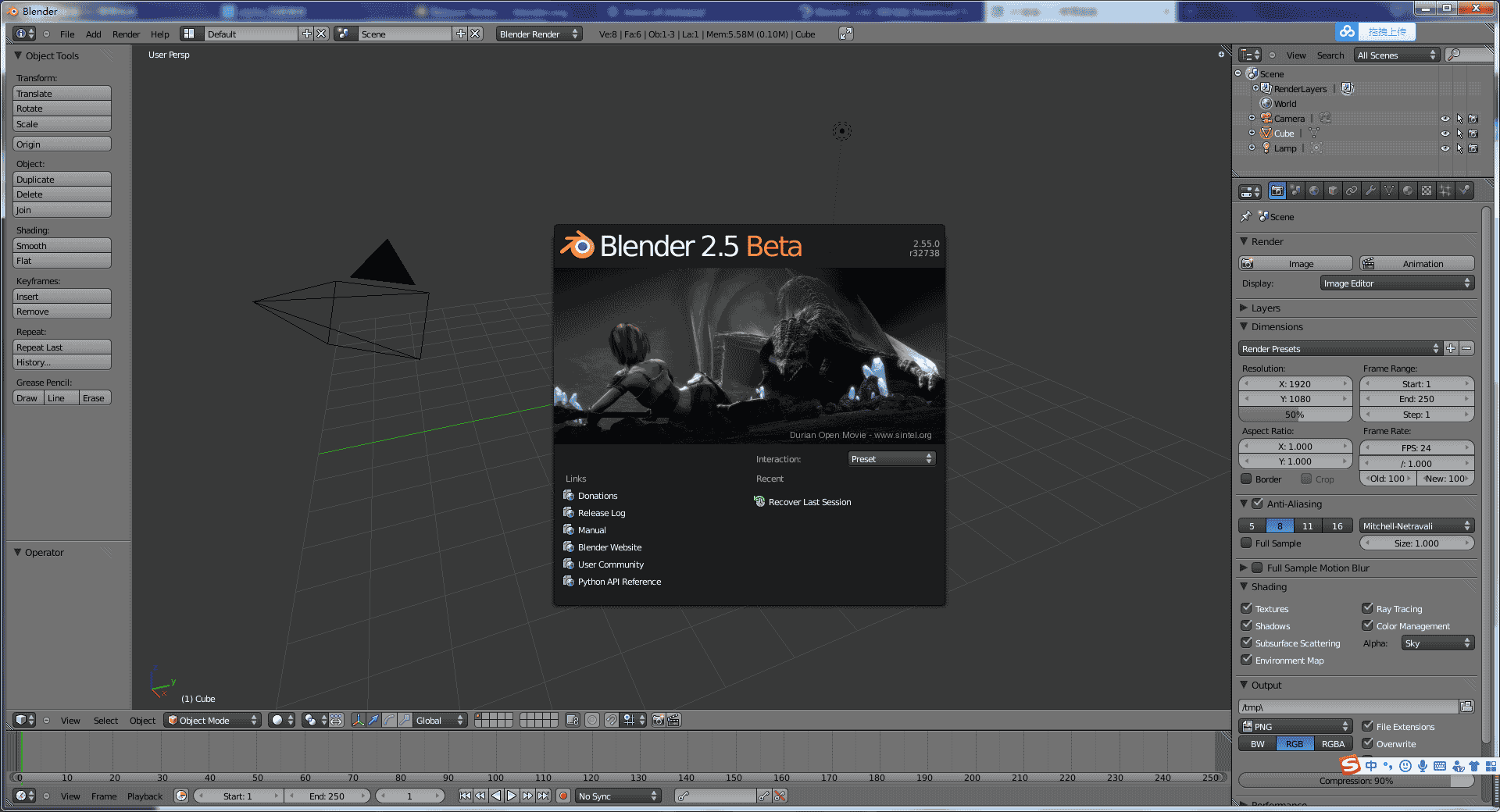The width and height of the screenshot is (1500, 812).
Task: Open the World properties tab icon
Action: coord(1314,191)
